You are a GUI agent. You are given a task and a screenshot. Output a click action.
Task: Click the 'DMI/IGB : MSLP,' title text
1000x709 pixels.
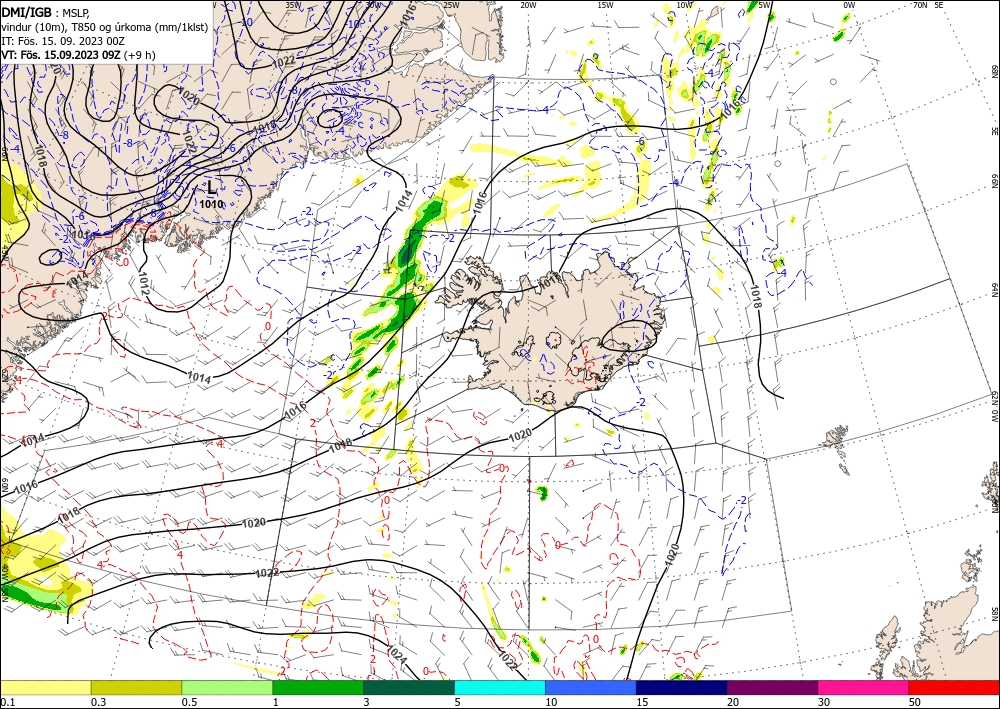45,11
